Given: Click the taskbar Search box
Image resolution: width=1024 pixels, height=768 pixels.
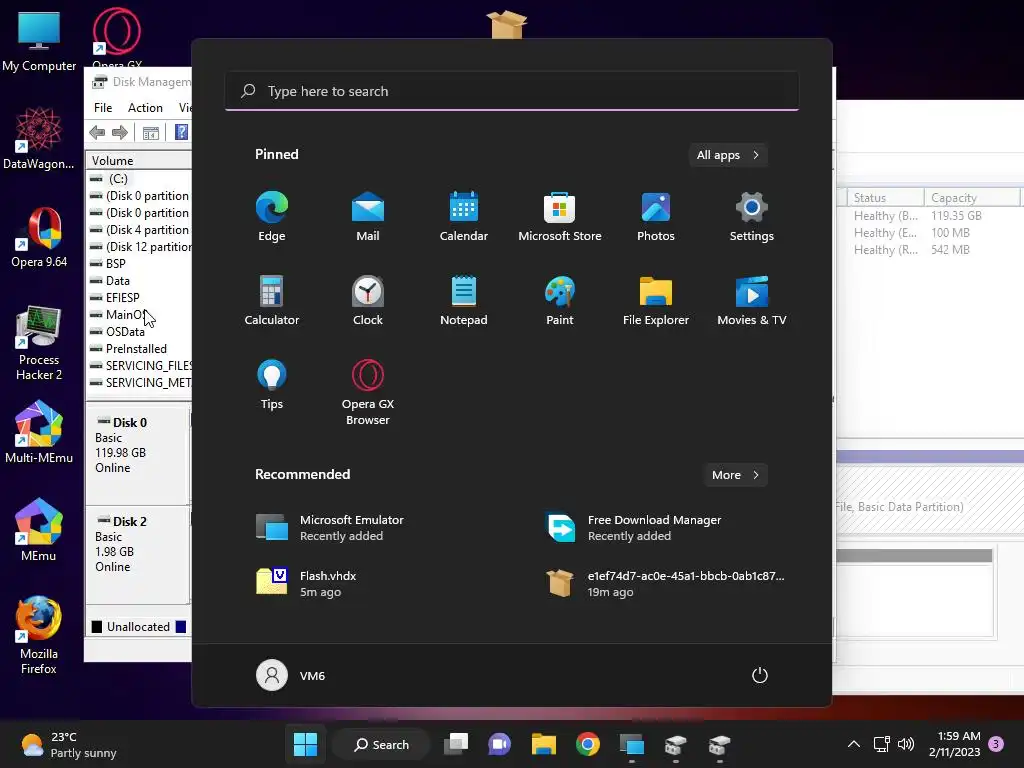Looking at the screenshot, I should click(381, 744).
